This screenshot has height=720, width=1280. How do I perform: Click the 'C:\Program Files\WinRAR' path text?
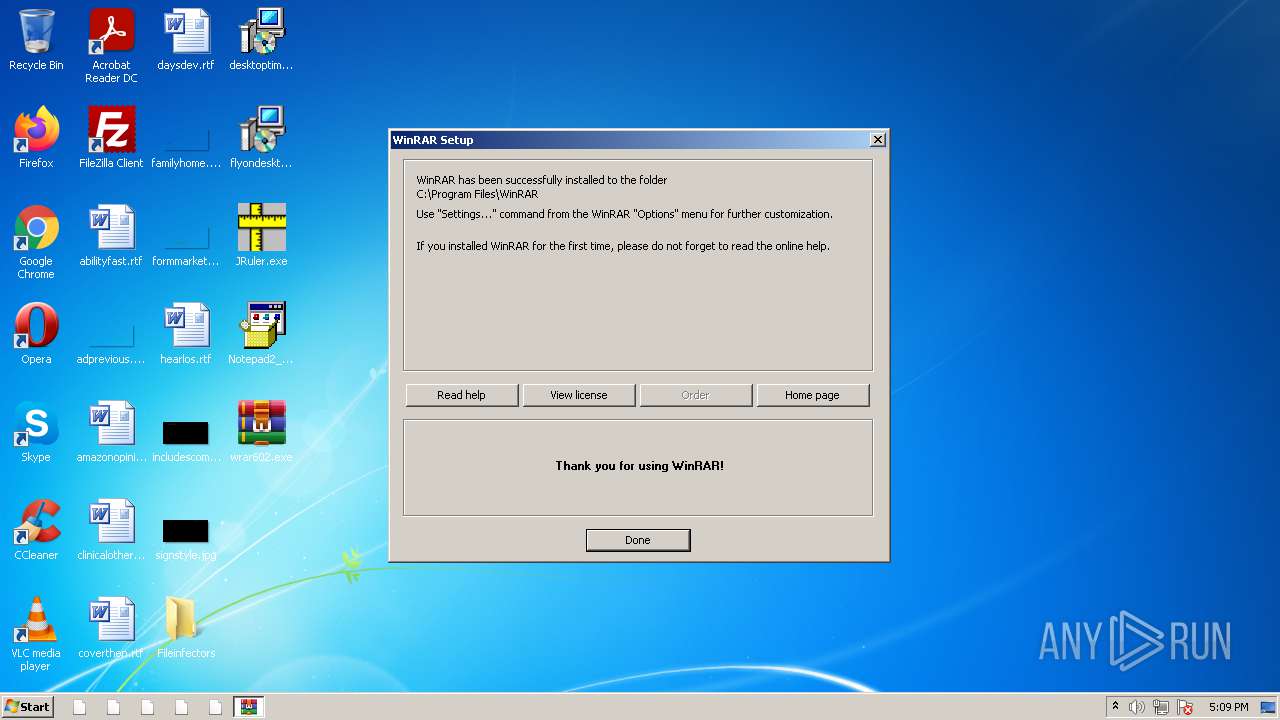click(477, 194)
